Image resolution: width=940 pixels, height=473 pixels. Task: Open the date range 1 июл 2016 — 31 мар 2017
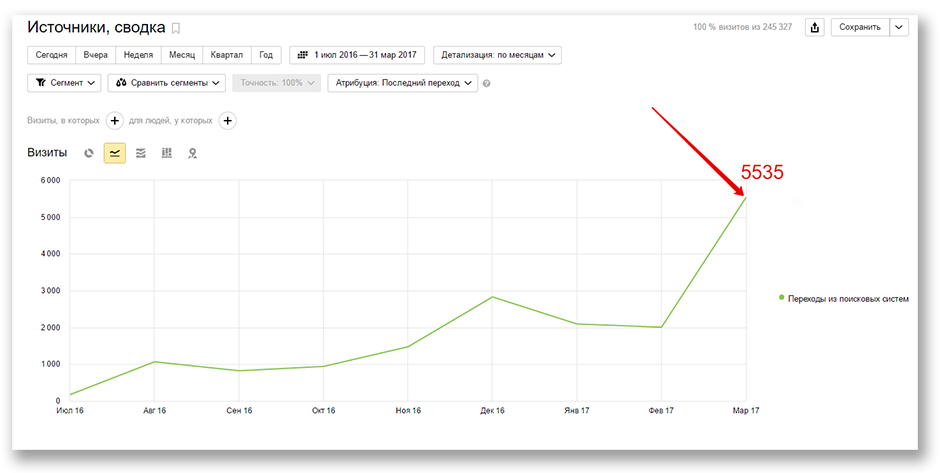tap(357, 55)
